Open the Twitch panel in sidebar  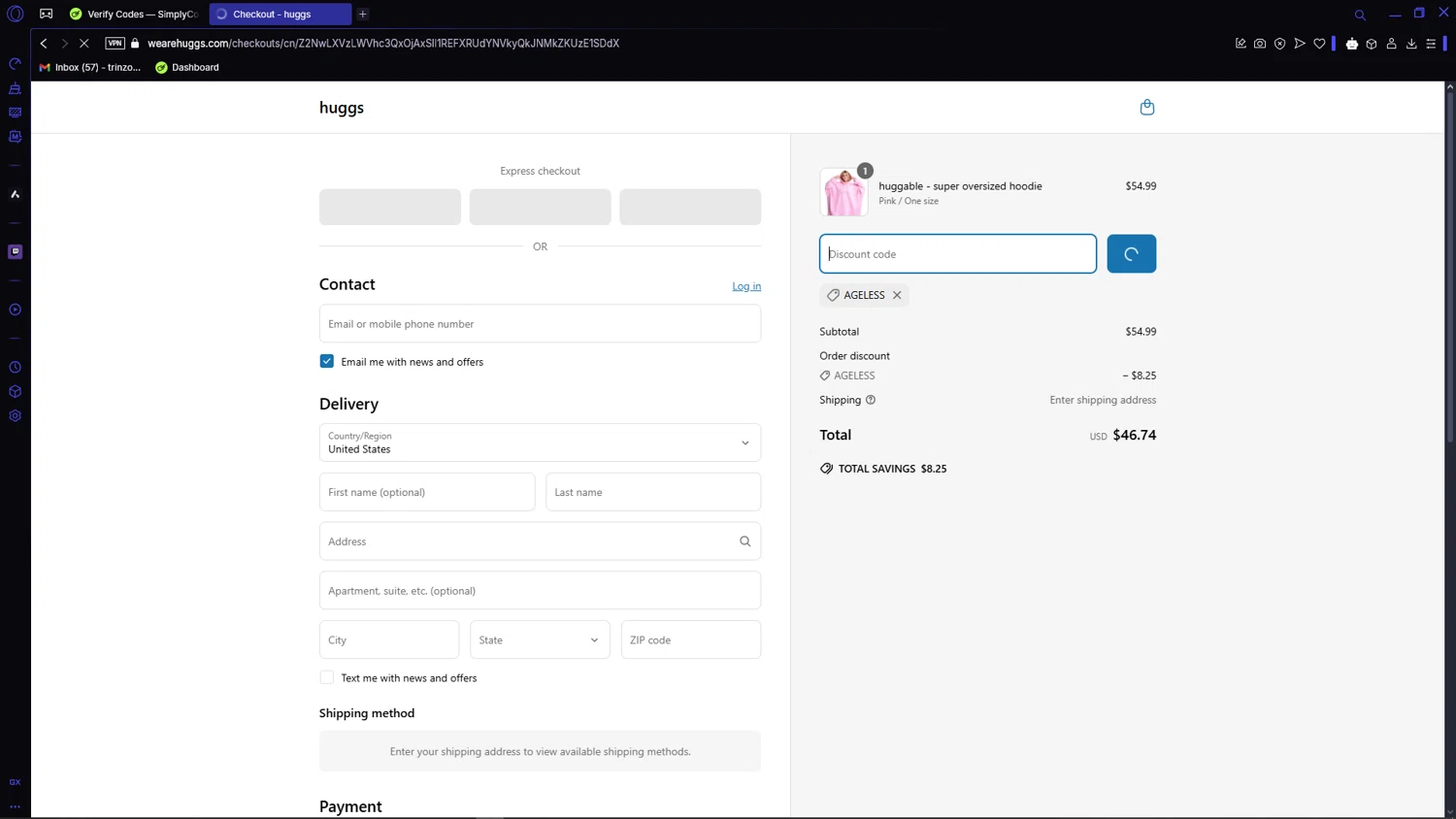coord(15,251)
